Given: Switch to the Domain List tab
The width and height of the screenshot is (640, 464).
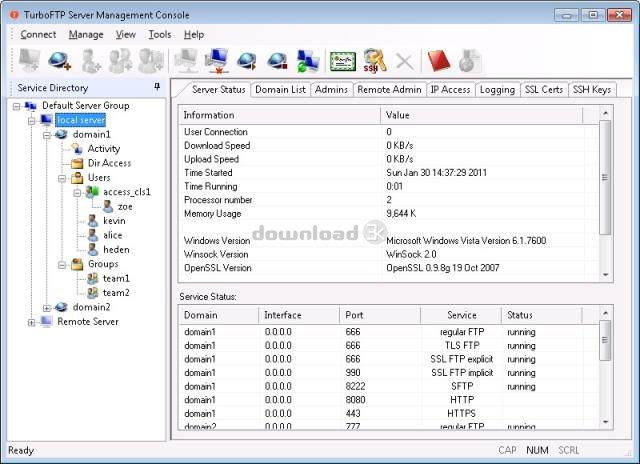Looking at the screenshot, I should point(280,89).
